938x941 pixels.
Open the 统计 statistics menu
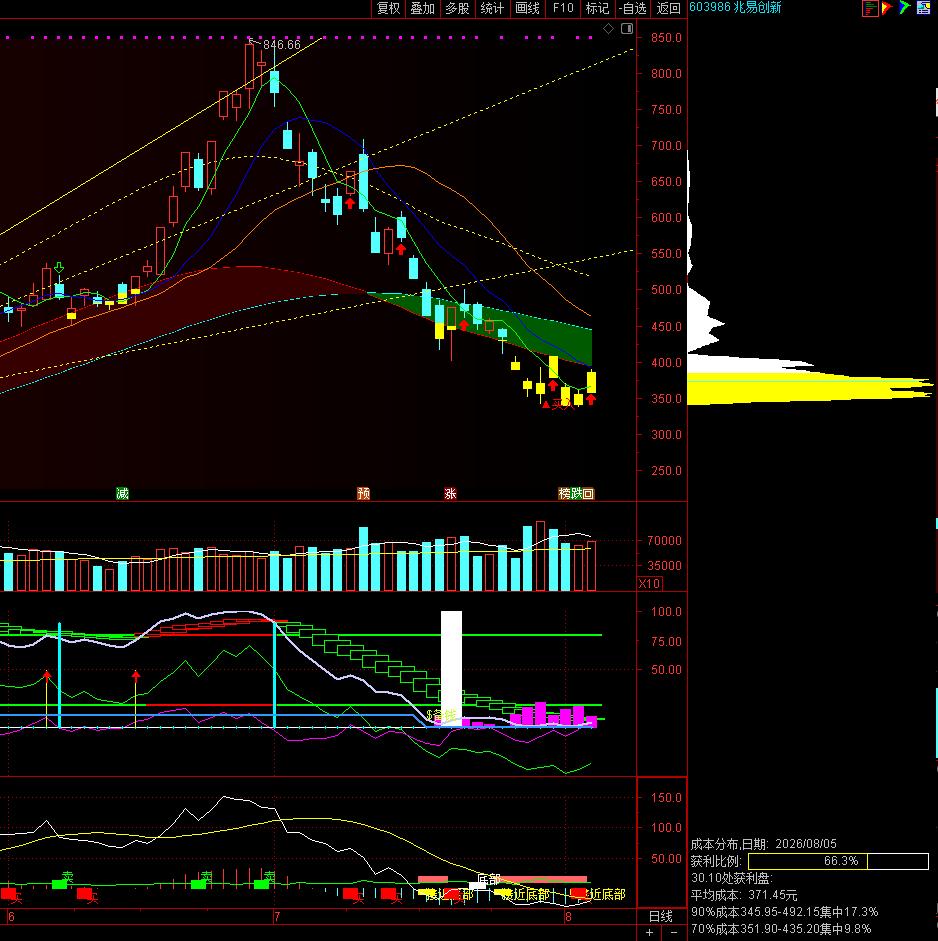click(x=492, y=8)
